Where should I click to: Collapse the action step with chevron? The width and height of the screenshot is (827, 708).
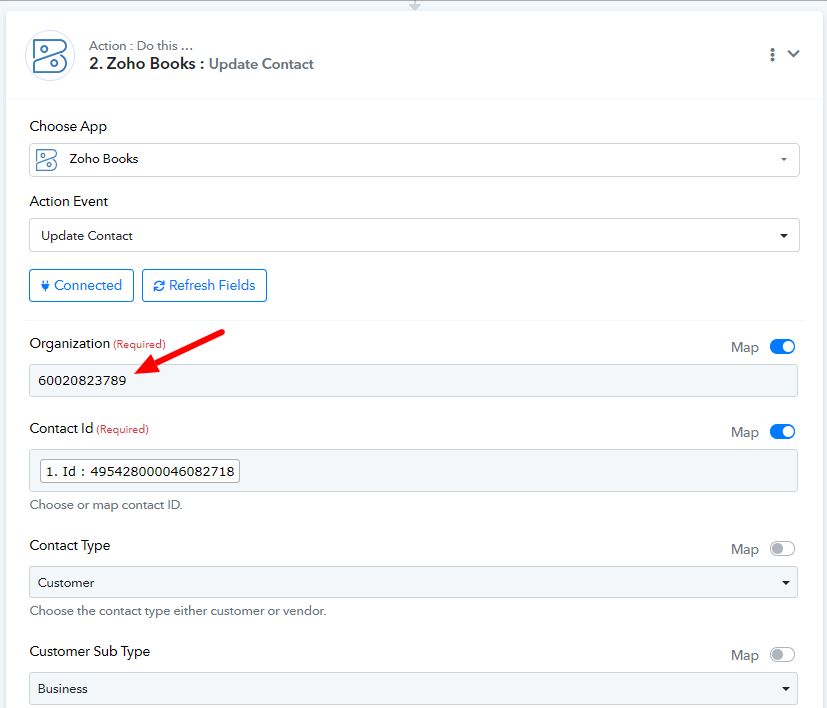(793, 54)
